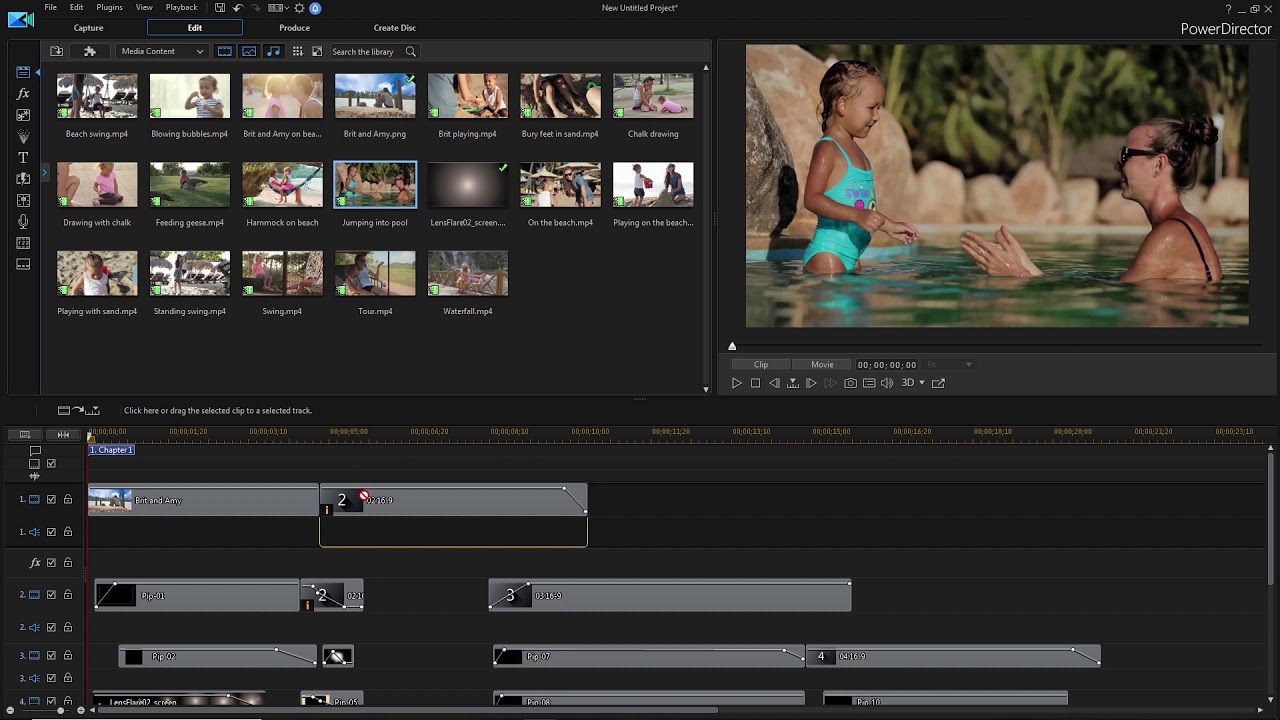Open the Plugins menu
This screenshot has height=720, width=1280.
(109, 7)
